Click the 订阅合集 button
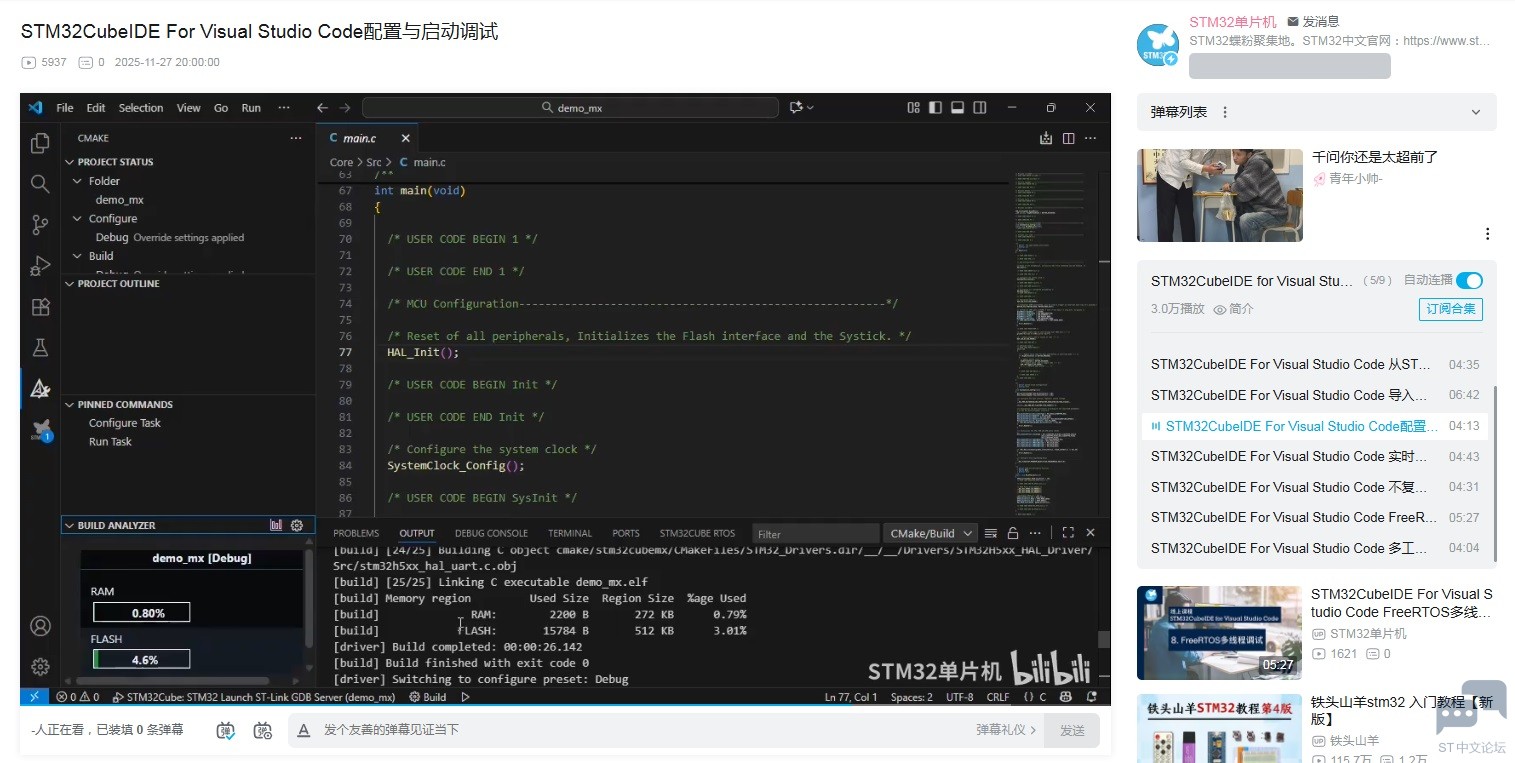This screenshot has width=1515, height=763. 1450,309
